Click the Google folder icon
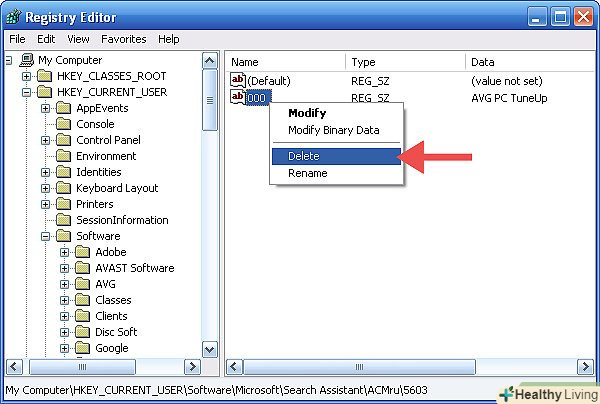This screenshot has width=600, height=404. [x=83, y=348]
